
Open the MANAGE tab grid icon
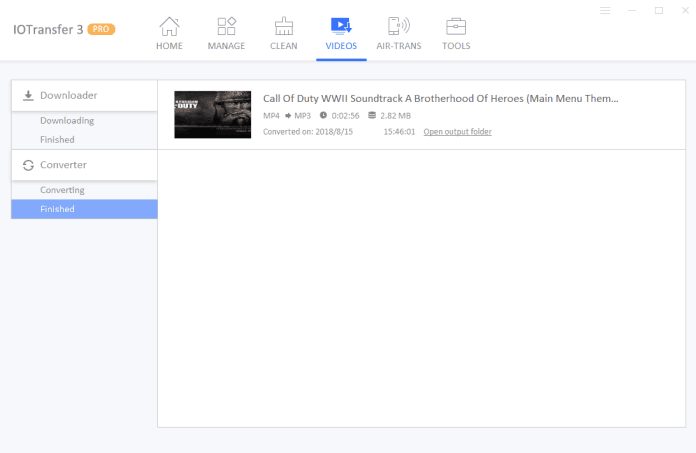[226, 26]
